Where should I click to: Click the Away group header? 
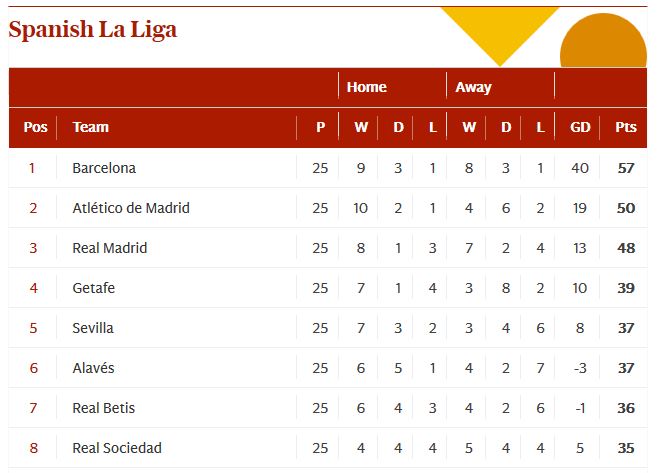click(474, 87)
